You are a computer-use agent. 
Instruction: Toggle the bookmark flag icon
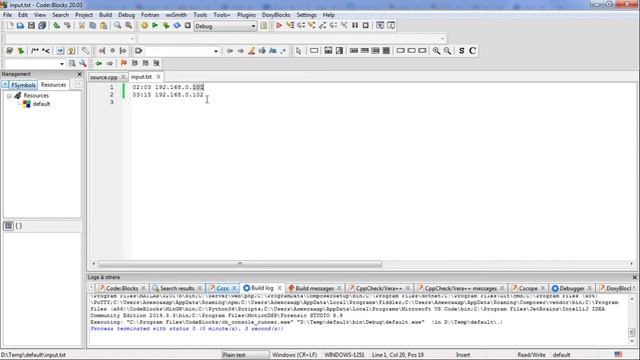click(124, 63)
